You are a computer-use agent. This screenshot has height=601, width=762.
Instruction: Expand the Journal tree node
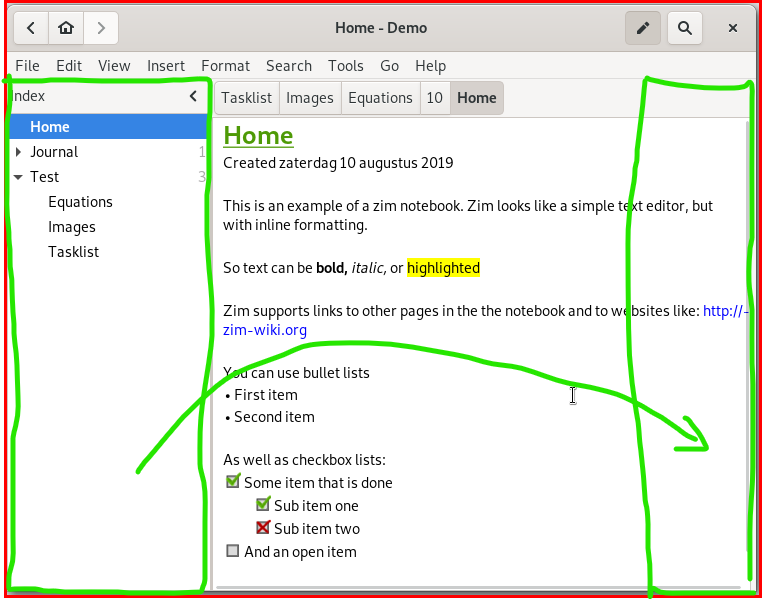tap(18, 152)
